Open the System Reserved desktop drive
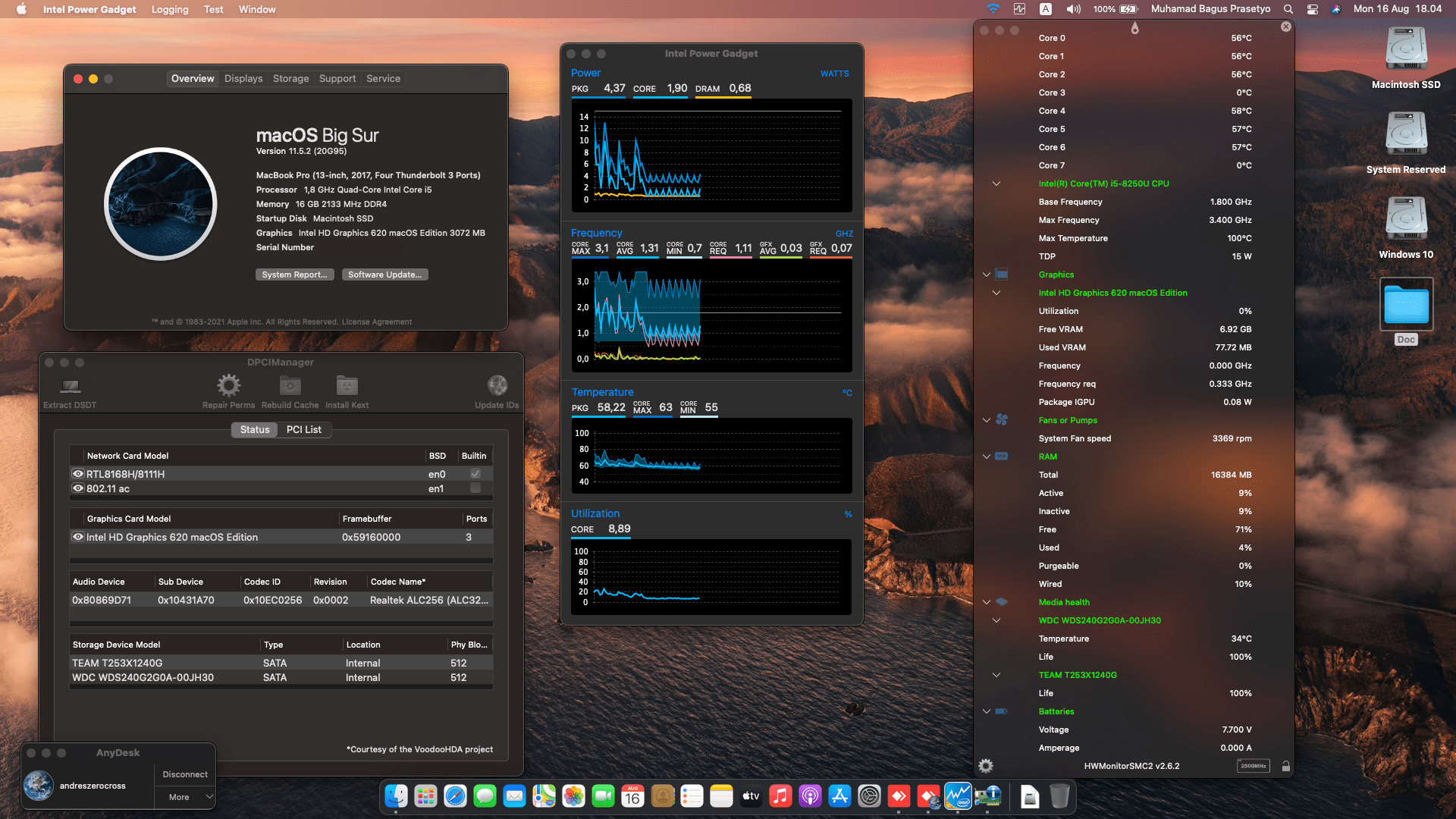Image resolution: width=1456 pixels, height=819 pixels. pos(1406,134)
